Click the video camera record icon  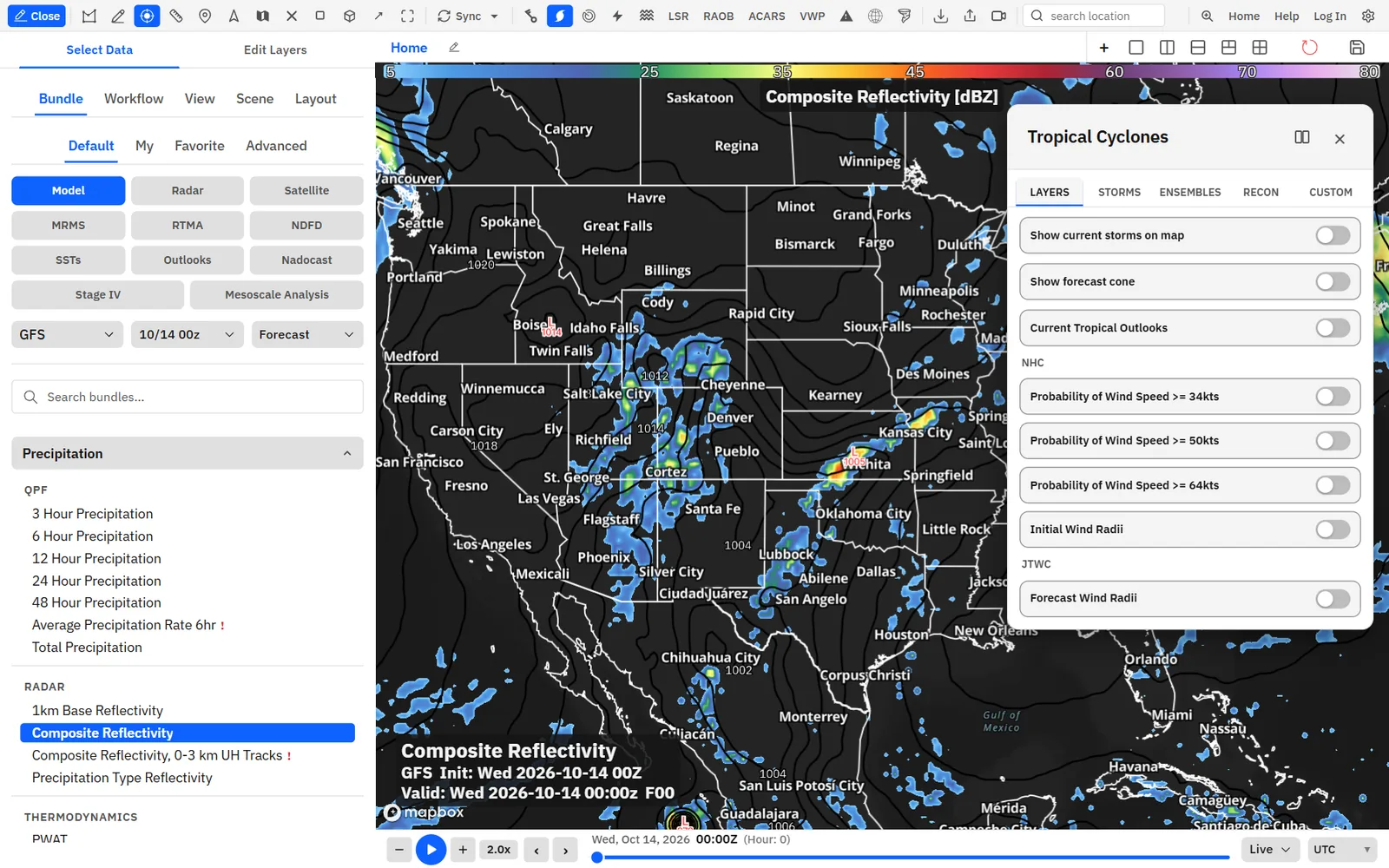(998, 16)
